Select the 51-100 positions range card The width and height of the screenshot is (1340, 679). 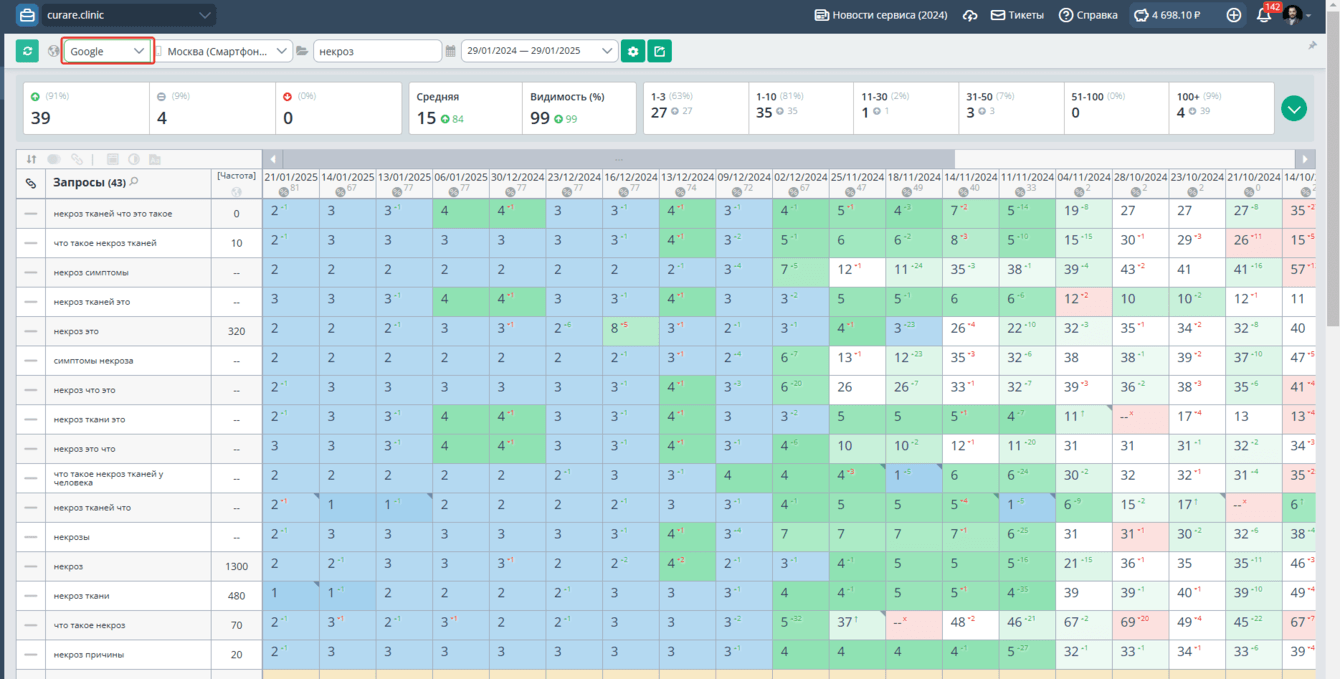[1116, 108]
